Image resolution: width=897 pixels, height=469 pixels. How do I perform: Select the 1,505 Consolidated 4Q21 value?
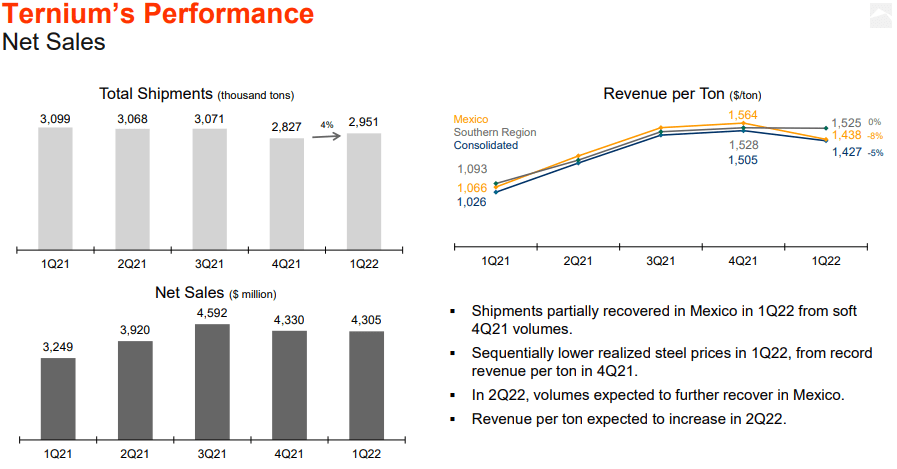pyautogui.click(x=743, y=160)
